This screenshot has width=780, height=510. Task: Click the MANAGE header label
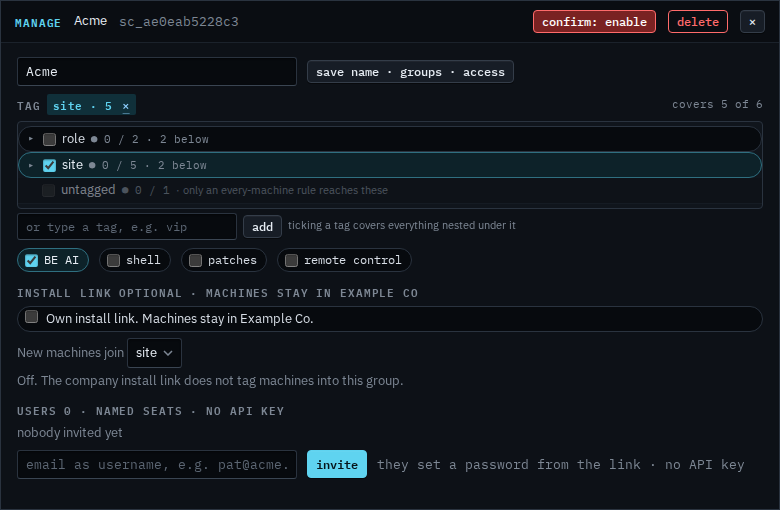[x=38, y=23]
